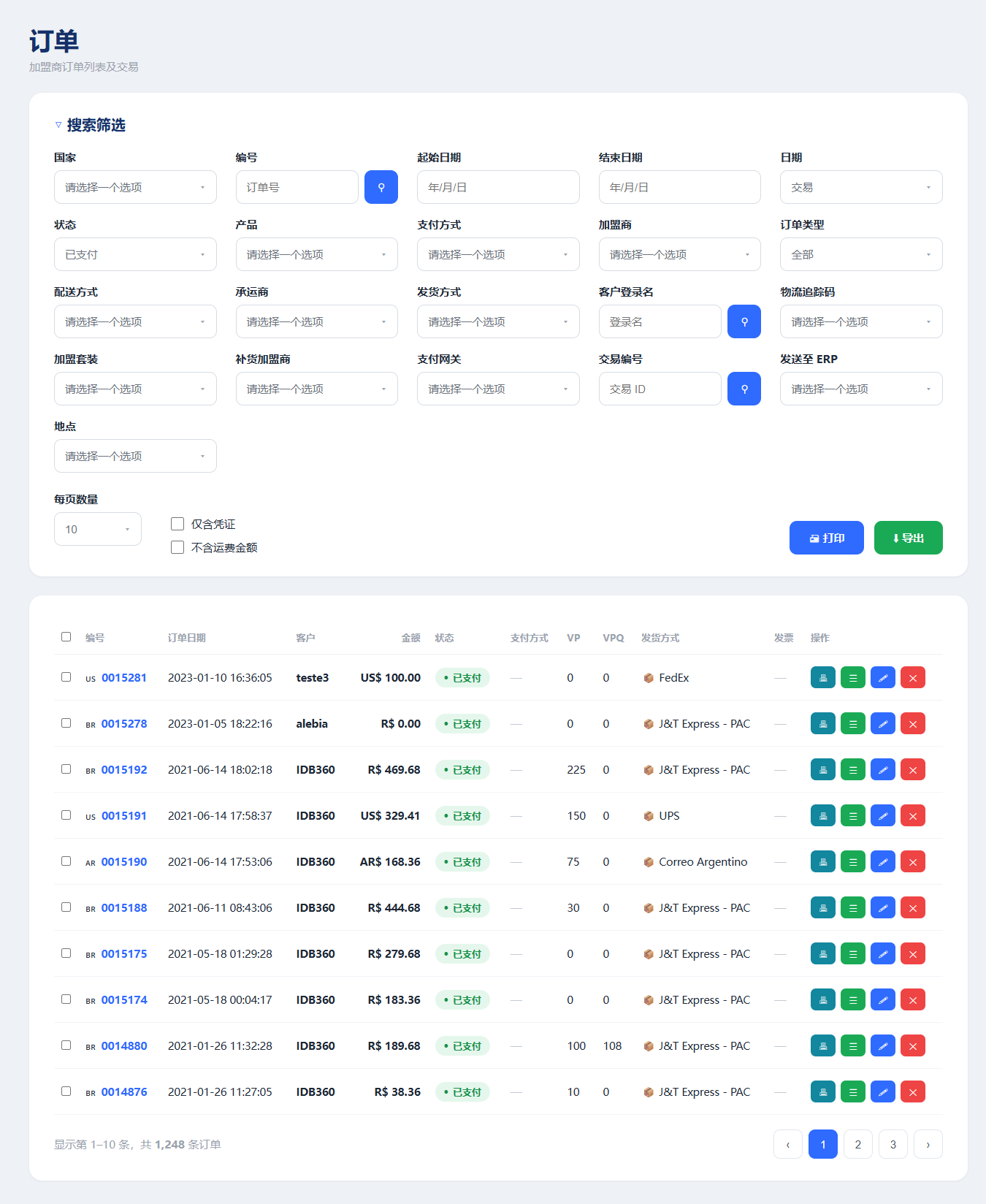
Task: Click the blue 打印 print button
Action: point(827,538)
